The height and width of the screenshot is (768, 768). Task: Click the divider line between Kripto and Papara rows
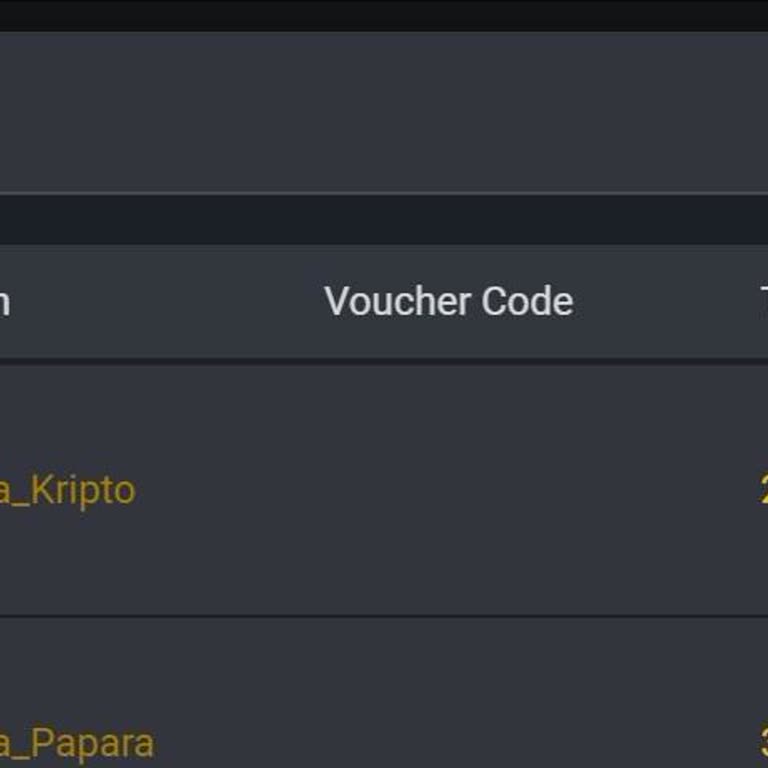(x=384, y=616)
